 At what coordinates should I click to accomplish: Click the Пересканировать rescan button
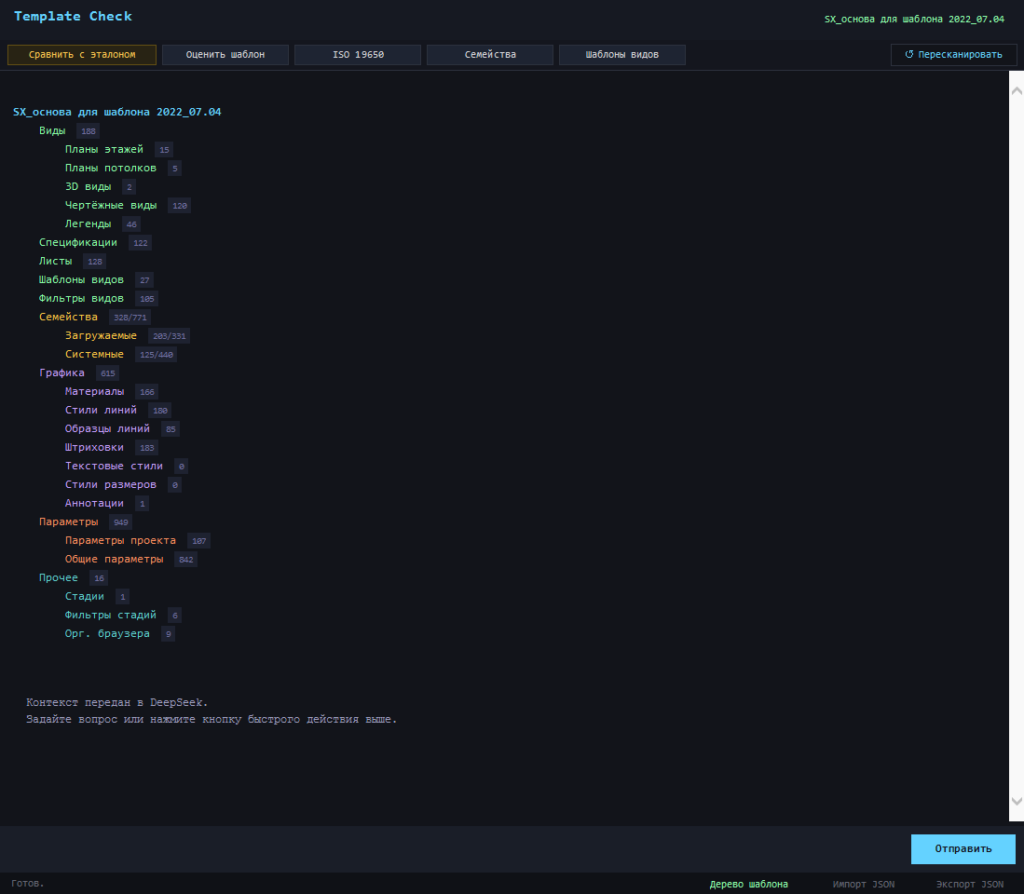pos(953,55)
